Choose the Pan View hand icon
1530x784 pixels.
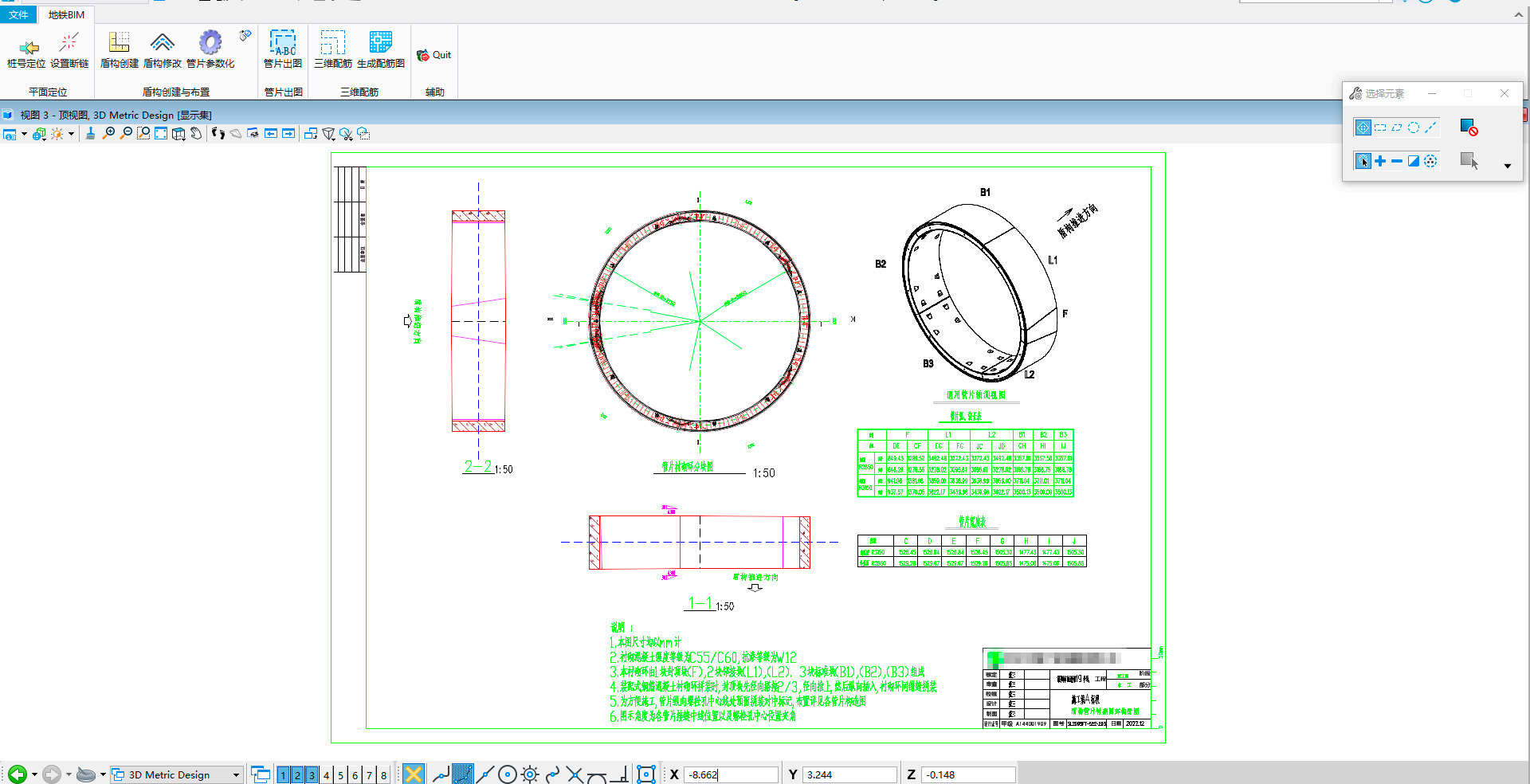coord(196,134)
